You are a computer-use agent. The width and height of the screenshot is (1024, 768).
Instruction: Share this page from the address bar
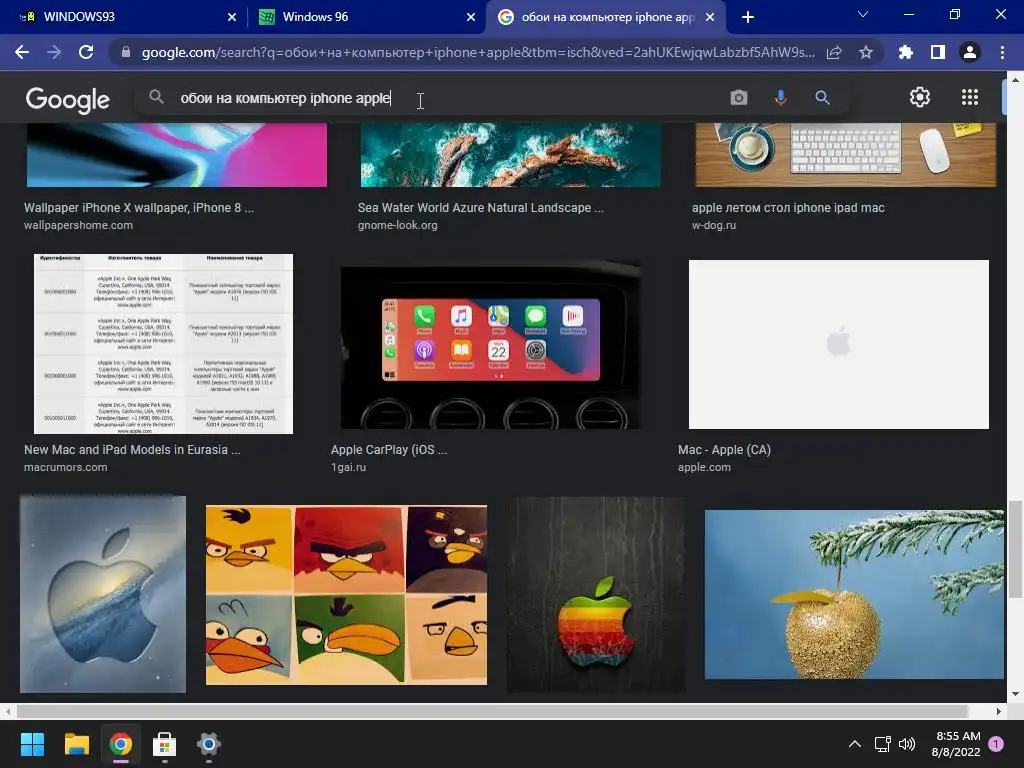(834, 52)
